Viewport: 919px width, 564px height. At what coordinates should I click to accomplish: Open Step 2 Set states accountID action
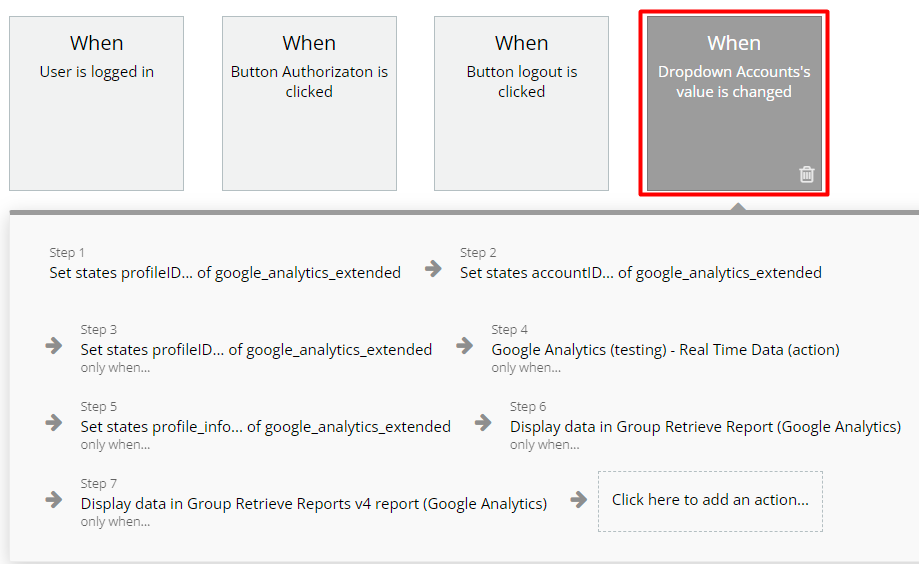tap(641, 273)
